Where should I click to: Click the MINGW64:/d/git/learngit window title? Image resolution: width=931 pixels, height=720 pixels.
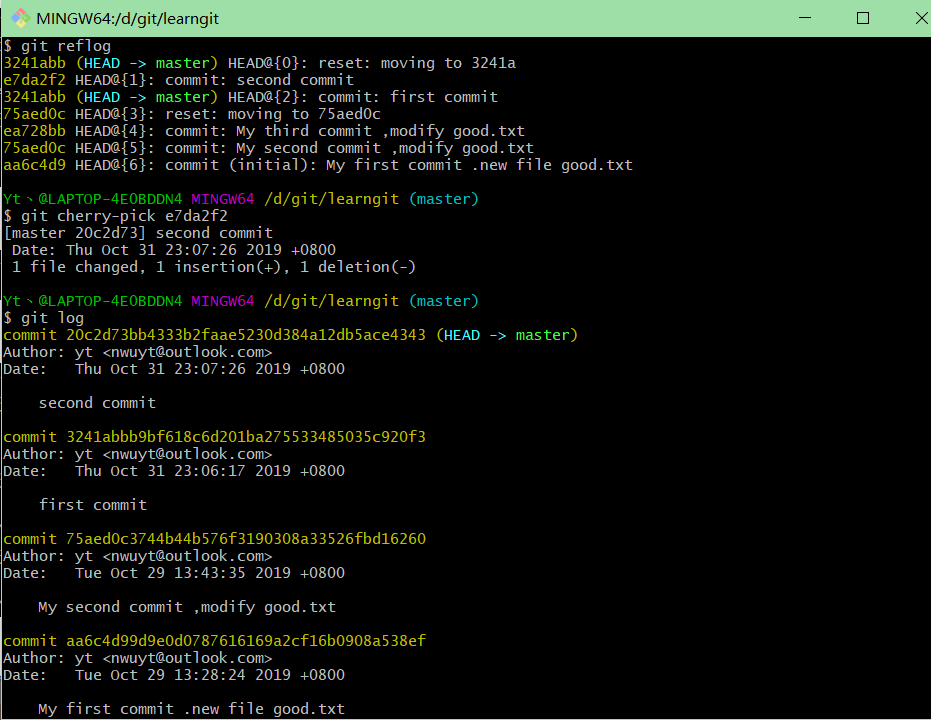click(x=128, y=19)
